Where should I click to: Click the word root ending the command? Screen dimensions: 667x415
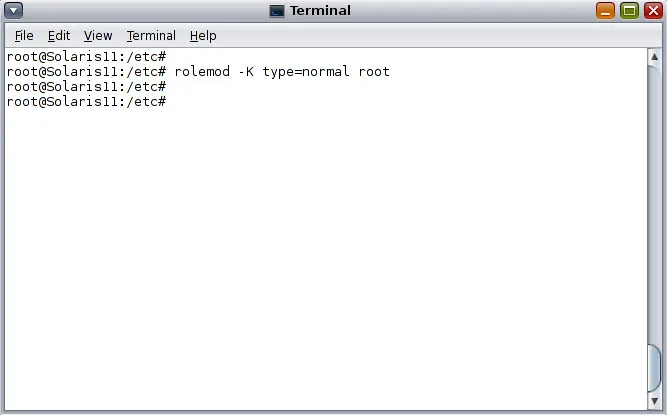pos(373,72)
